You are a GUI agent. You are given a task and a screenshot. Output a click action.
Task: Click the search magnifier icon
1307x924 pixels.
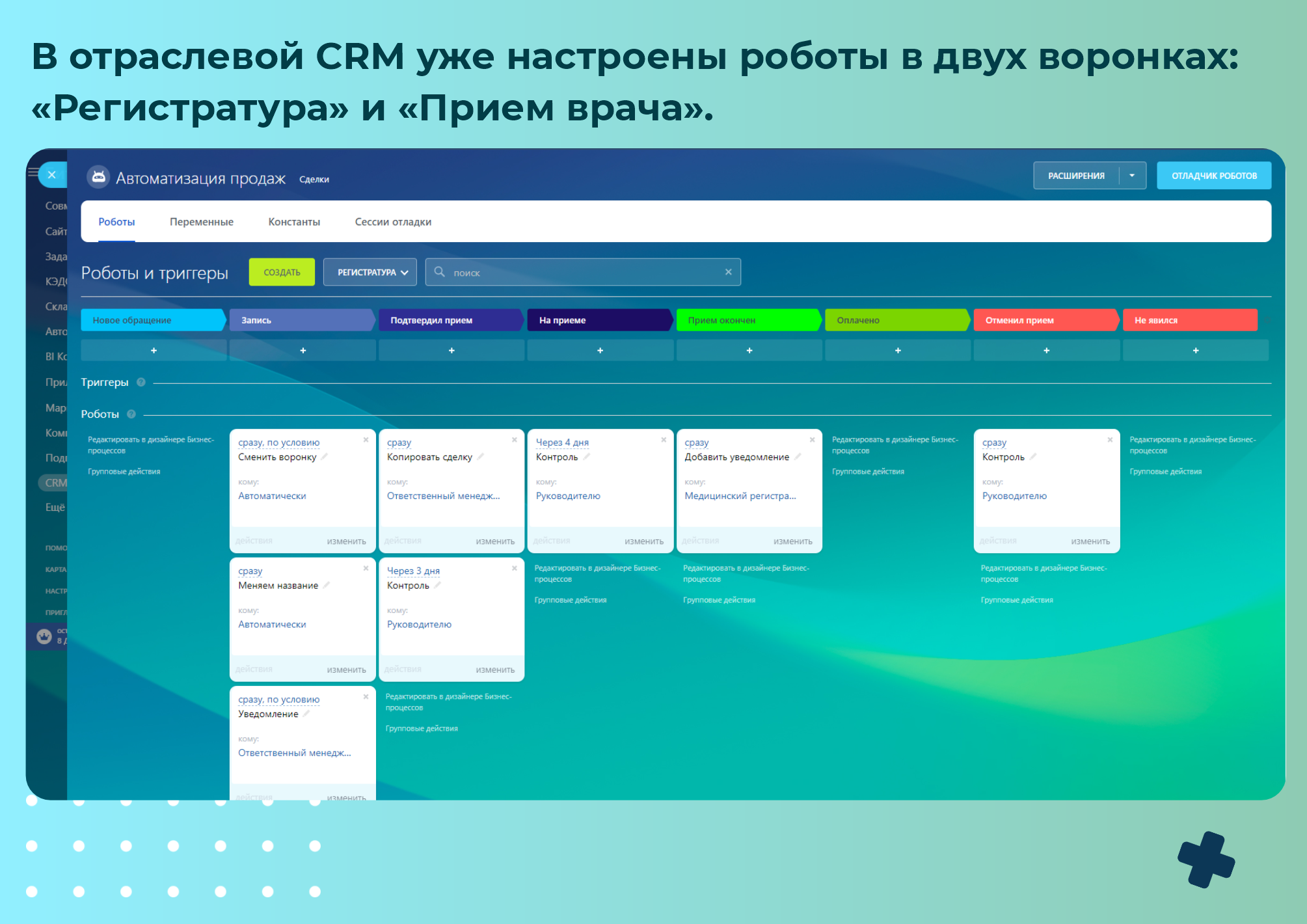pyautogui.click(x=440, y=272)
